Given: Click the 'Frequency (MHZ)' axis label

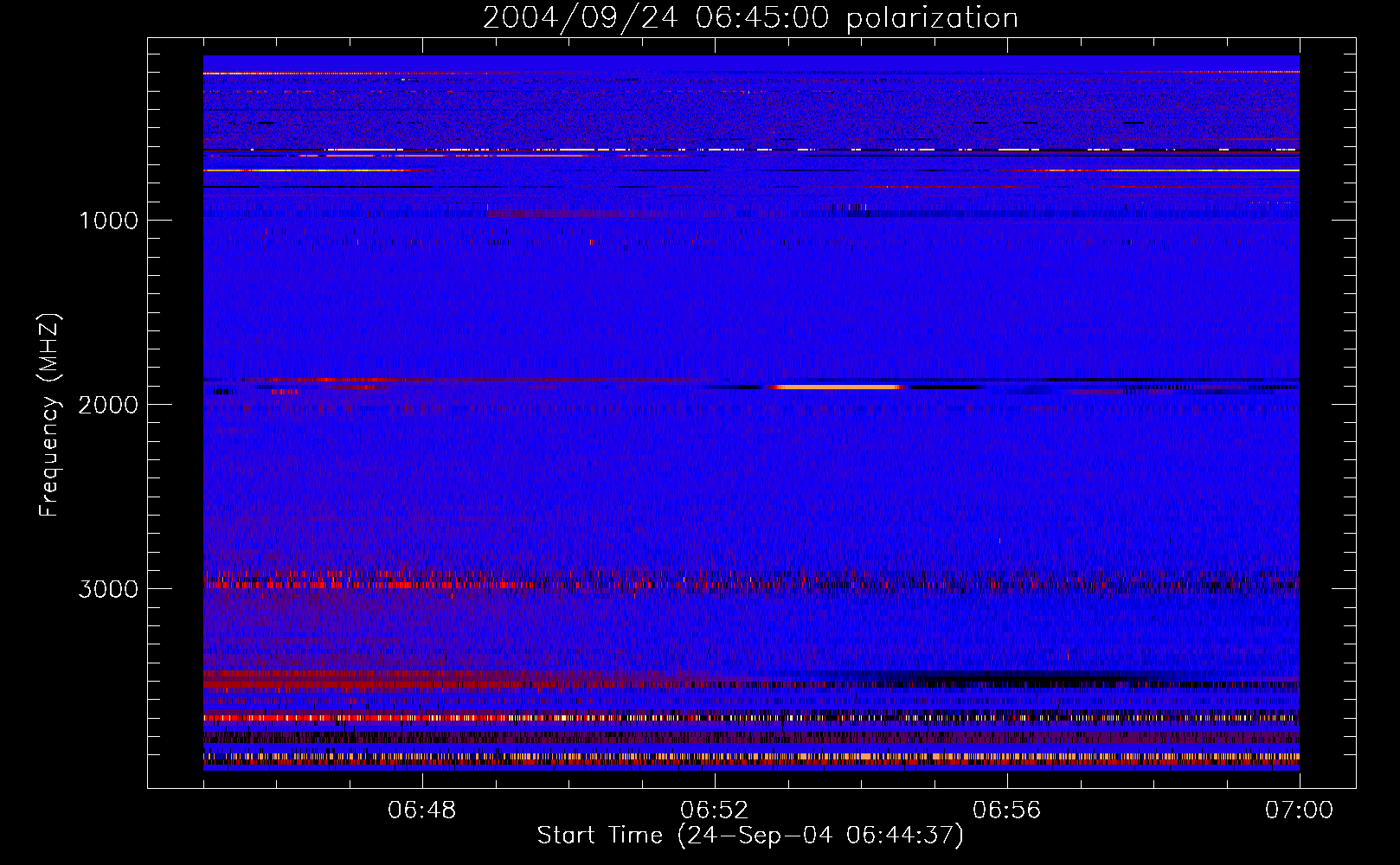Looking at the screenshot, I should point(49,415).
